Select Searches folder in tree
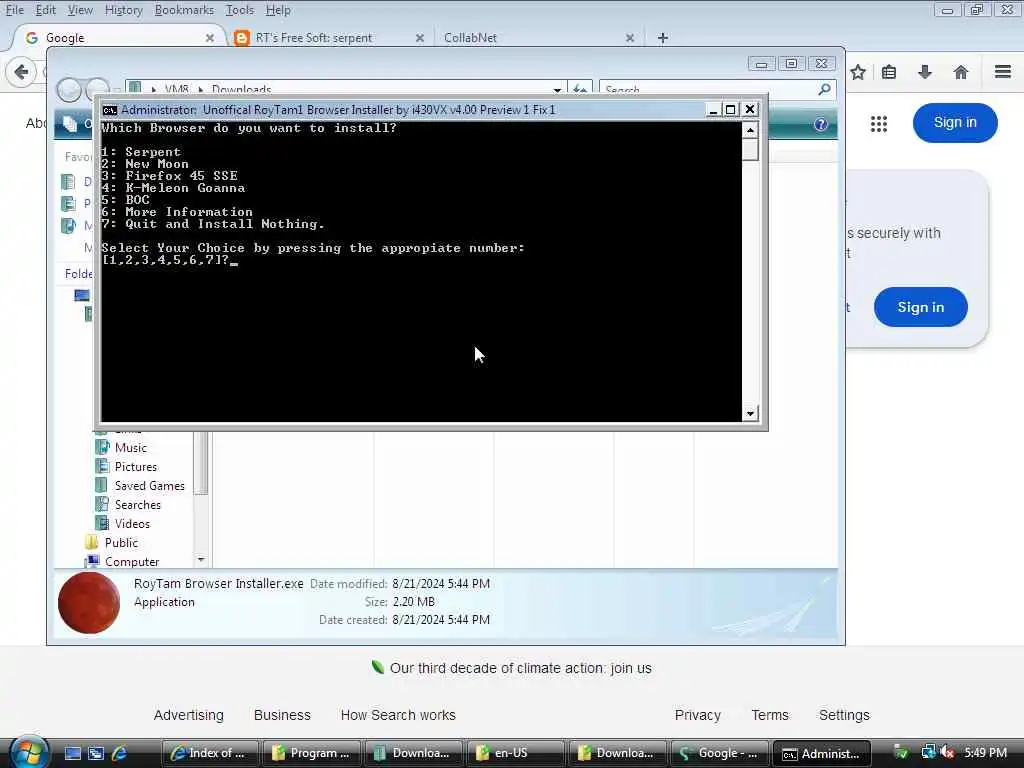The width and height of the screenshot is (1024, 768). (138, 504)
